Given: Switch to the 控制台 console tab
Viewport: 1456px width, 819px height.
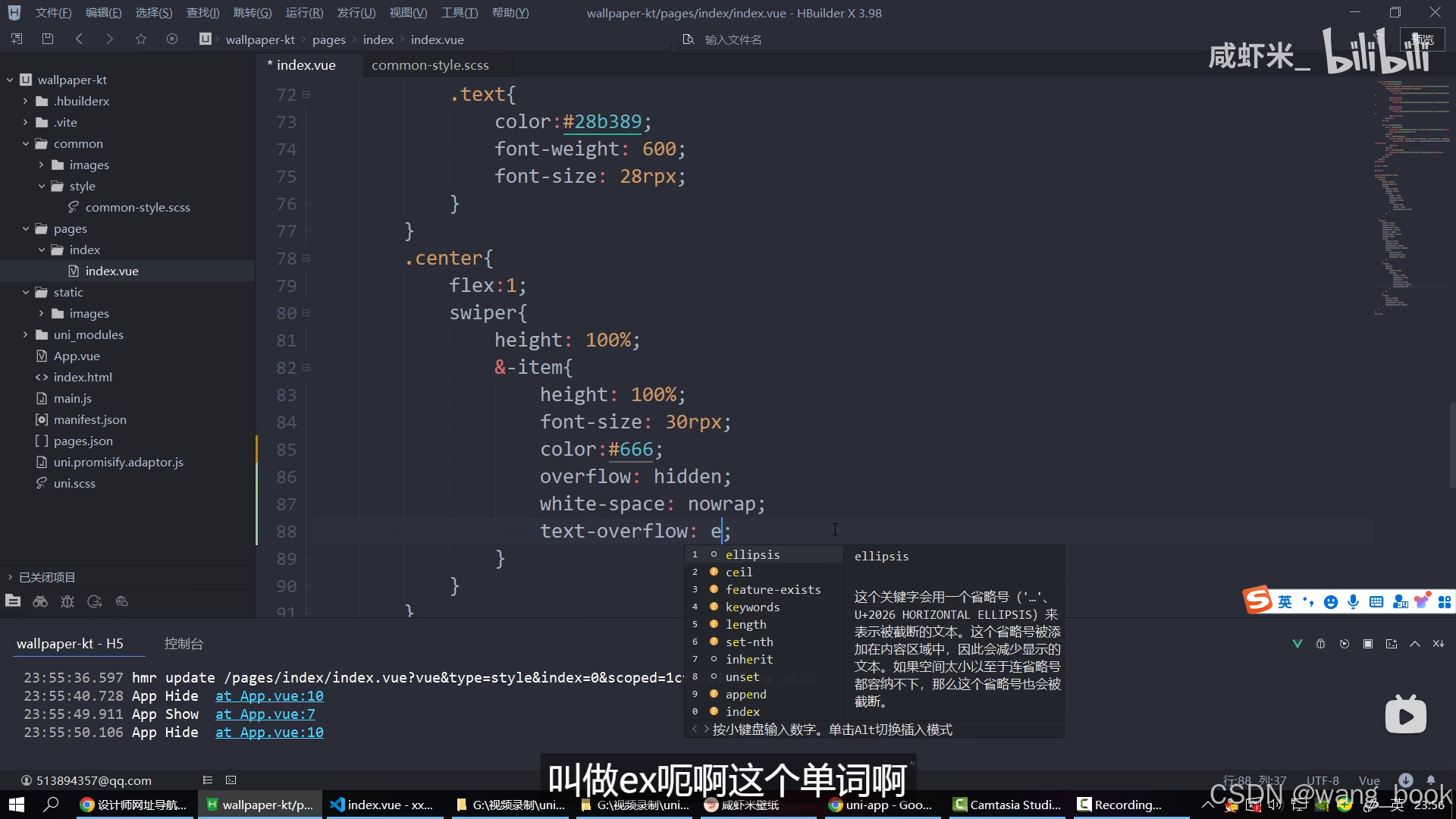Looking at the screenshot, I should pyautogui.click(x=184, y=644).
